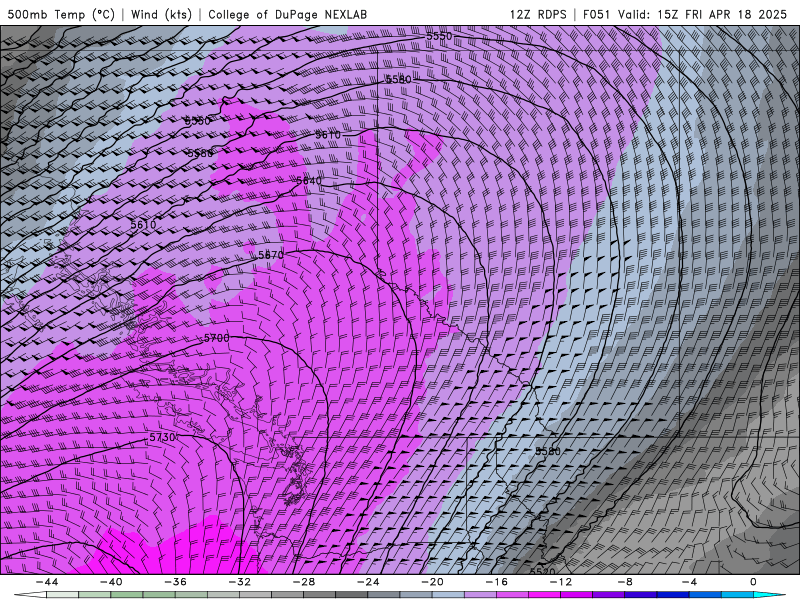Viewport: 800px width, 600px height.
Task: Click the "F051" forecast hour text
Action: tap(597, 14)
